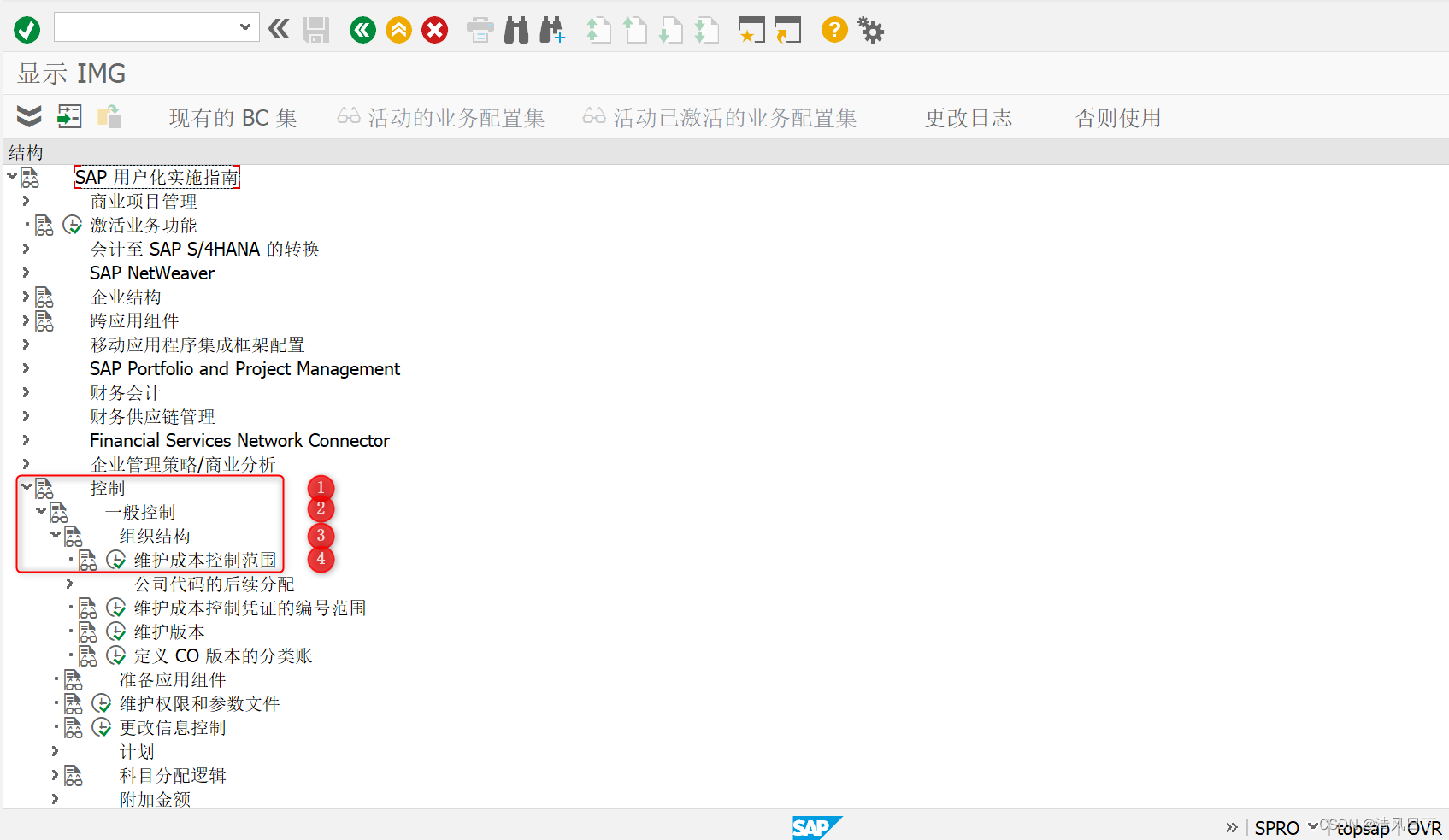This screenshot has width=1449, height=840.
Task: Go to the last page icon
Action: [x=707, y=31]
